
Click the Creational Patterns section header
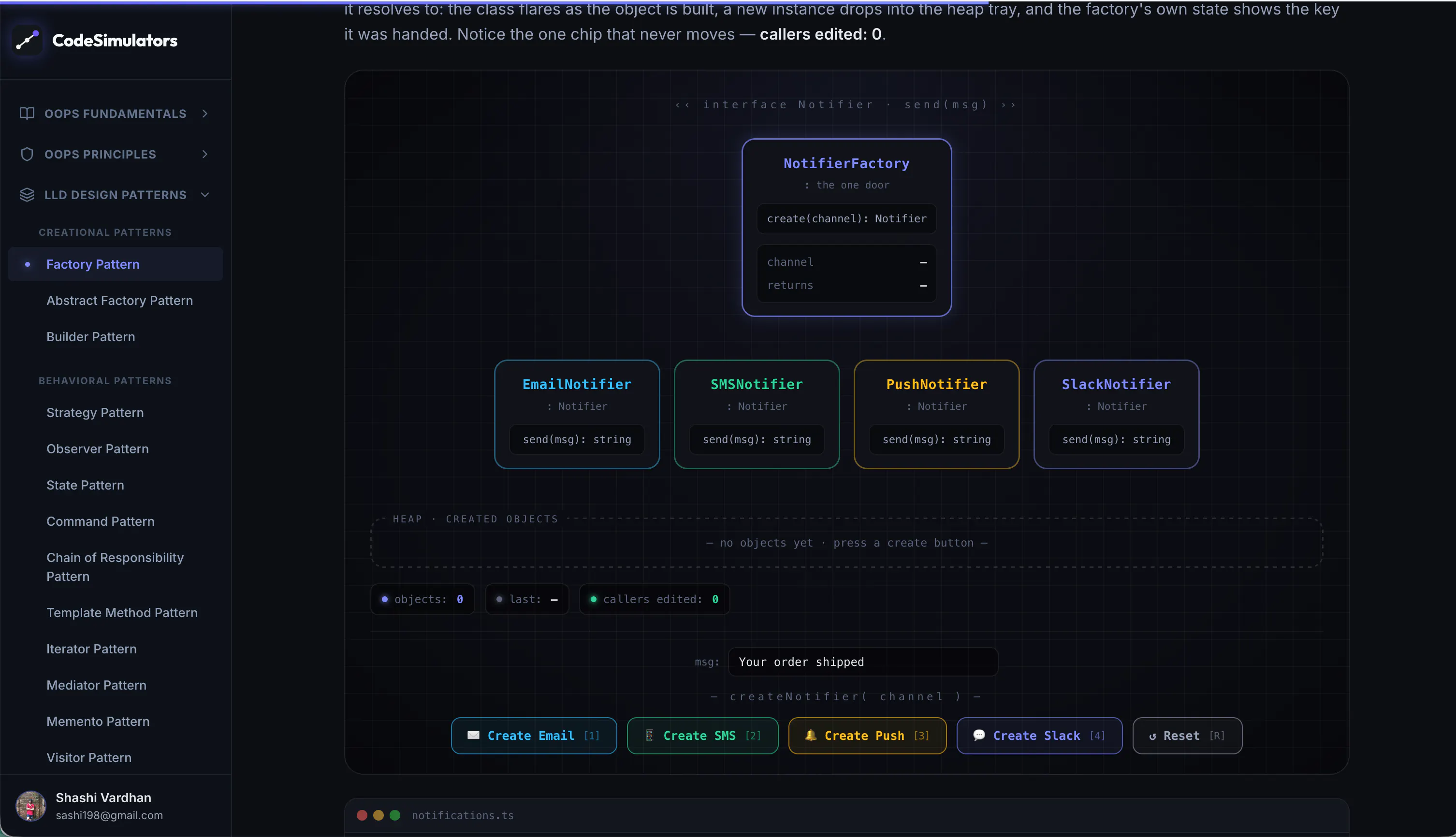pos(105,232)
